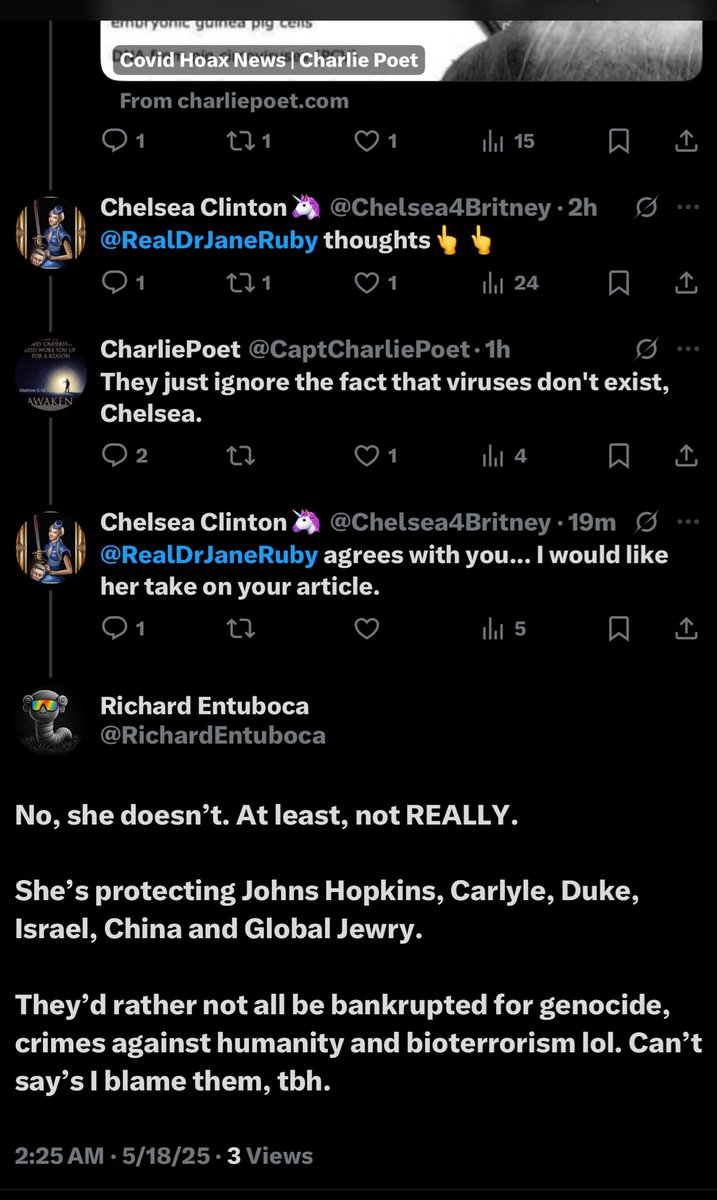This screenshot has width=717, height=1200.
Task: Open more options on 19m Chelsea tweet
Action: 687,522
